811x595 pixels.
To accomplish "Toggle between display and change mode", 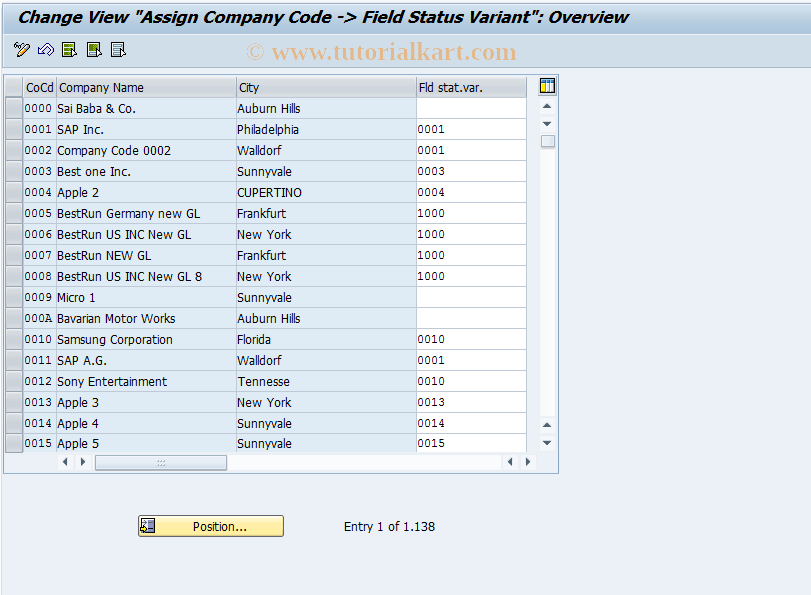I will coord(20,49).
